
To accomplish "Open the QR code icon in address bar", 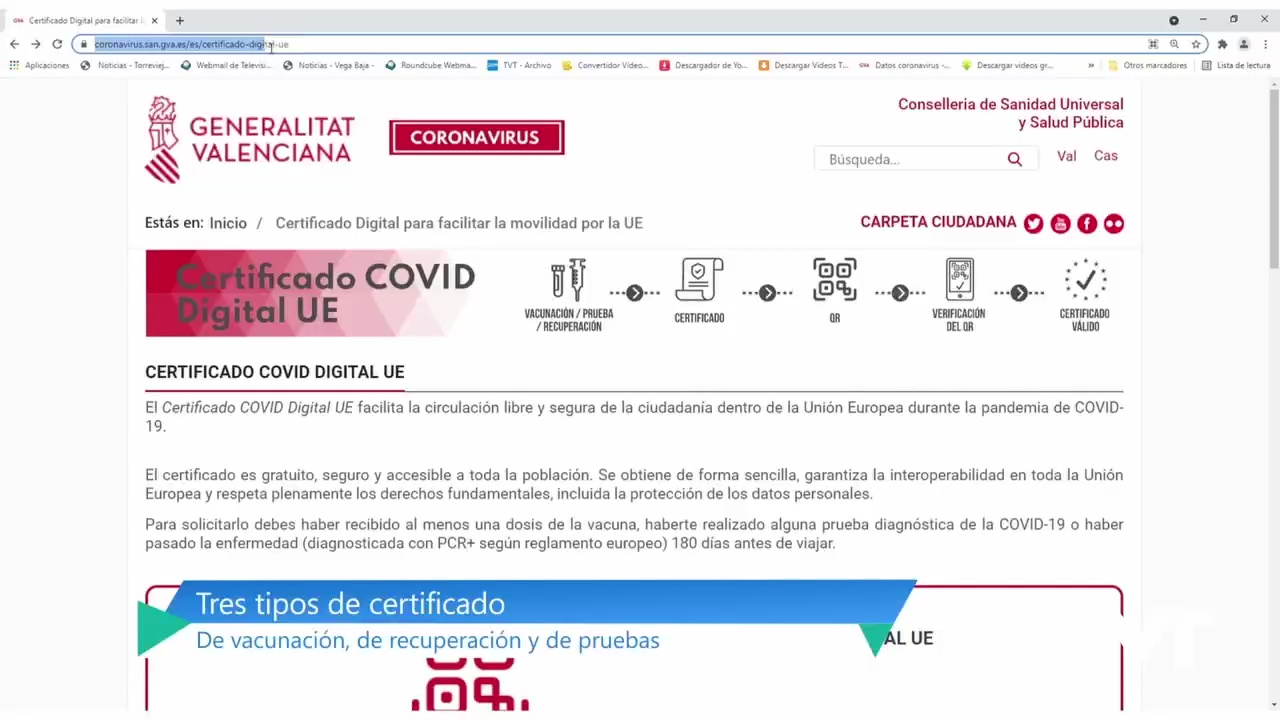I will [1153, 44].
